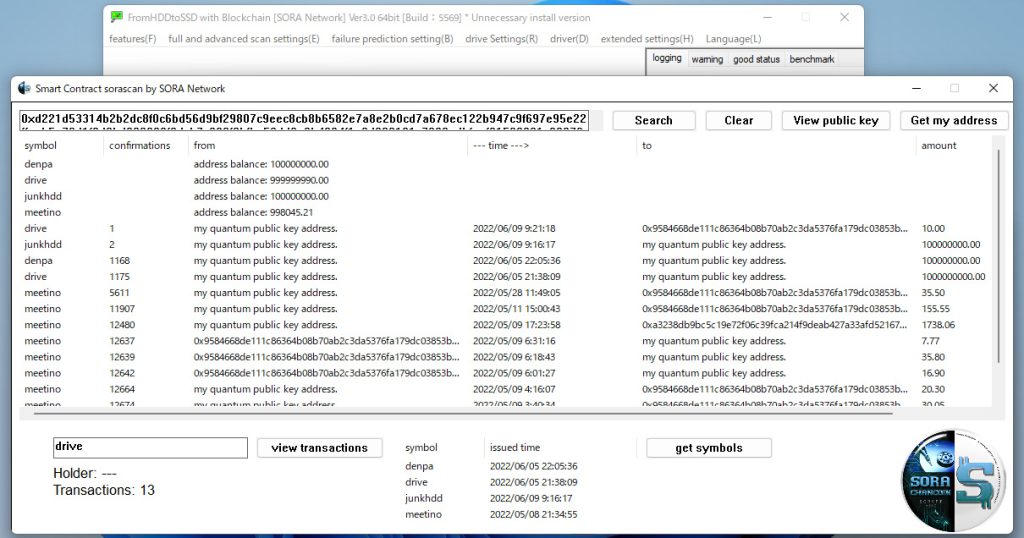1024x538 pixels.
Task: Switch to the warning tab
Action: click(707, 59)
